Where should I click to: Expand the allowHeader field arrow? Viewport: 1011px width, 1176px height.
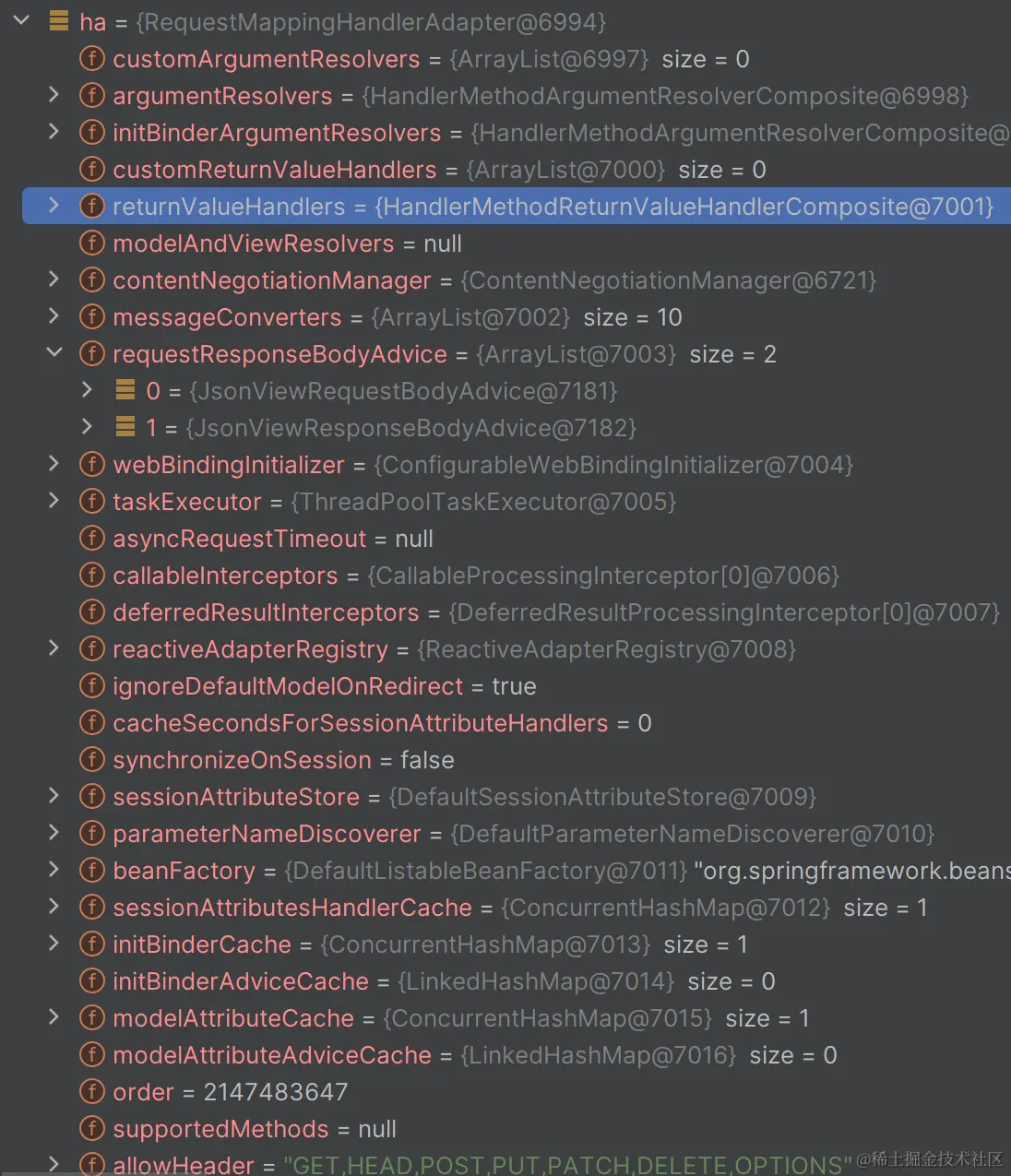tap(54, 1164)
